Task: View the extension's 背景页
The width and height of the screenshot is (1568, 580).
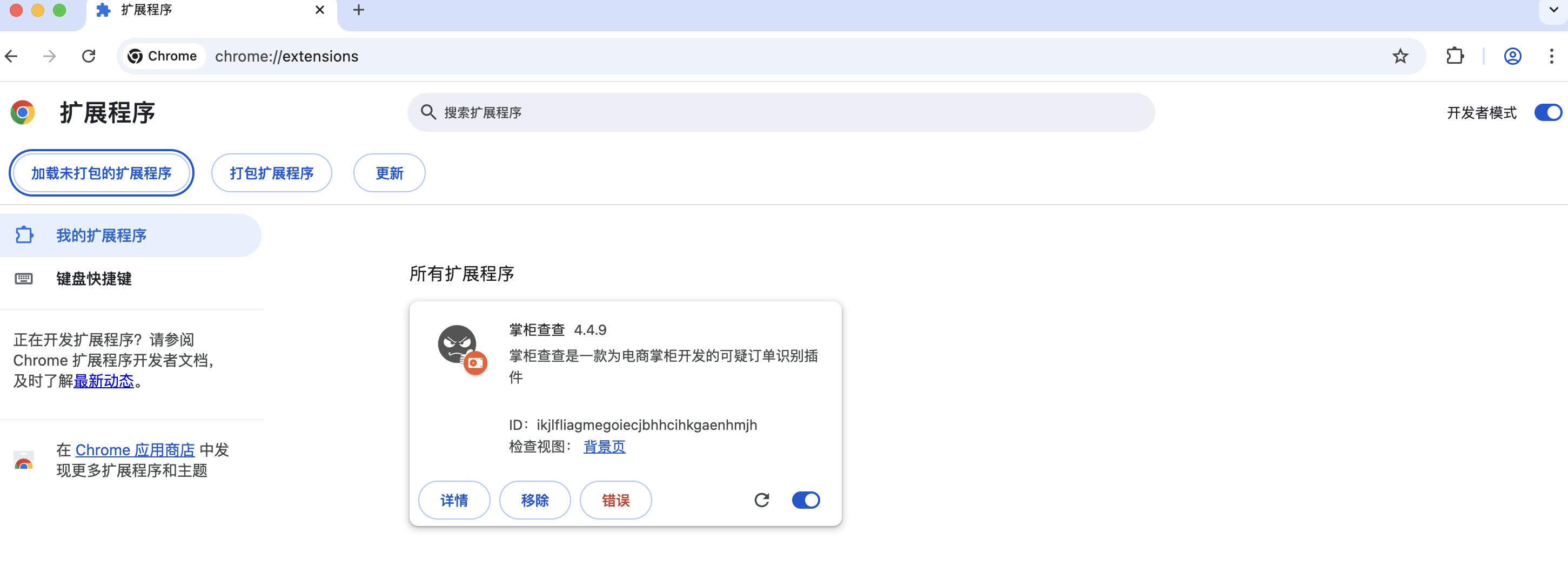Action: pyautogui.click(x=603, y=446)
